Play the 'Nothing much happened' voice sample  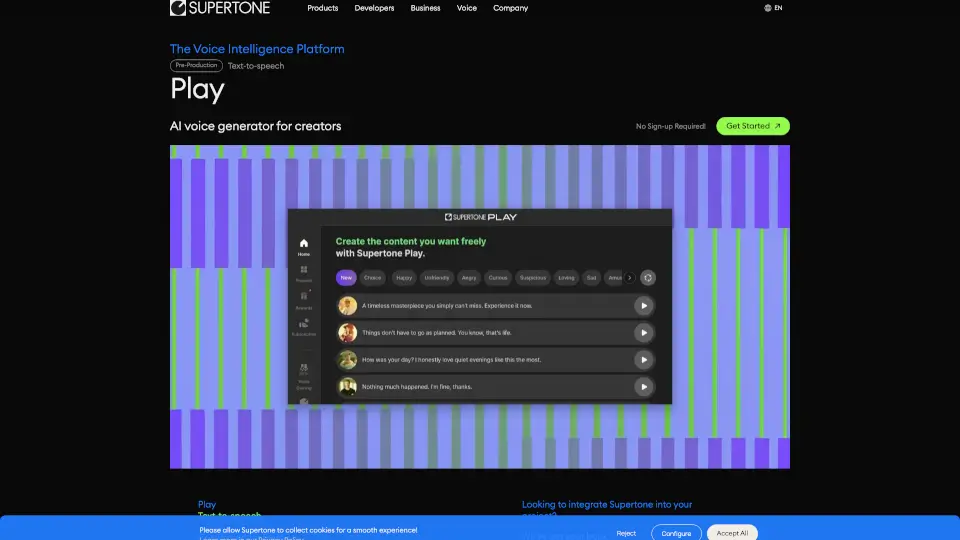(644, 387)
